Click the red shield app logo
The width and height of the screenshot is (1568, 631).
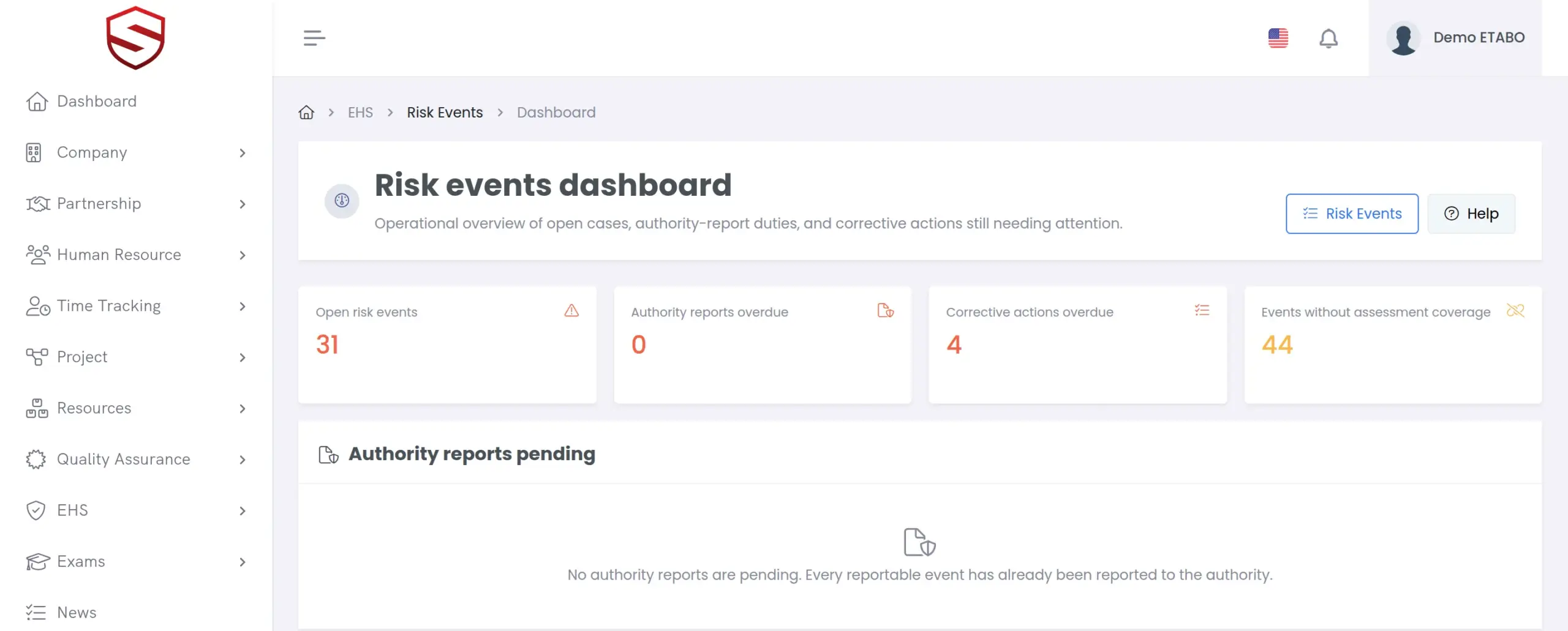(x=135, y=37)
